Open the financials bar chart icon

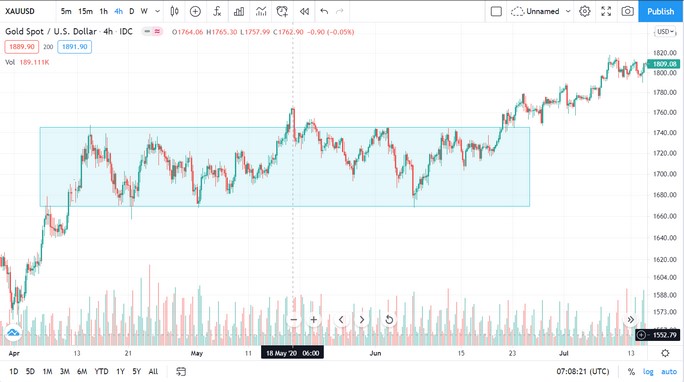coord(239,11)
